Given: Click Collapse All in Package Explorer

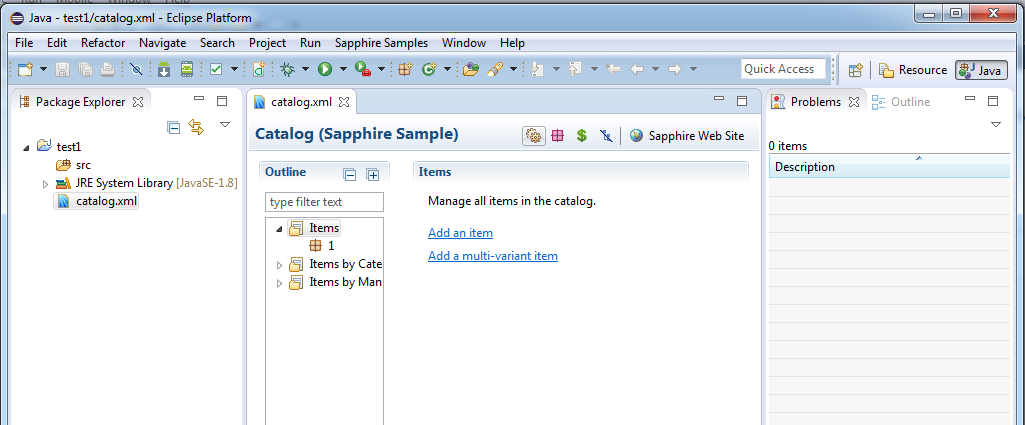Looking at the screenshot, I should pos(174,127).
